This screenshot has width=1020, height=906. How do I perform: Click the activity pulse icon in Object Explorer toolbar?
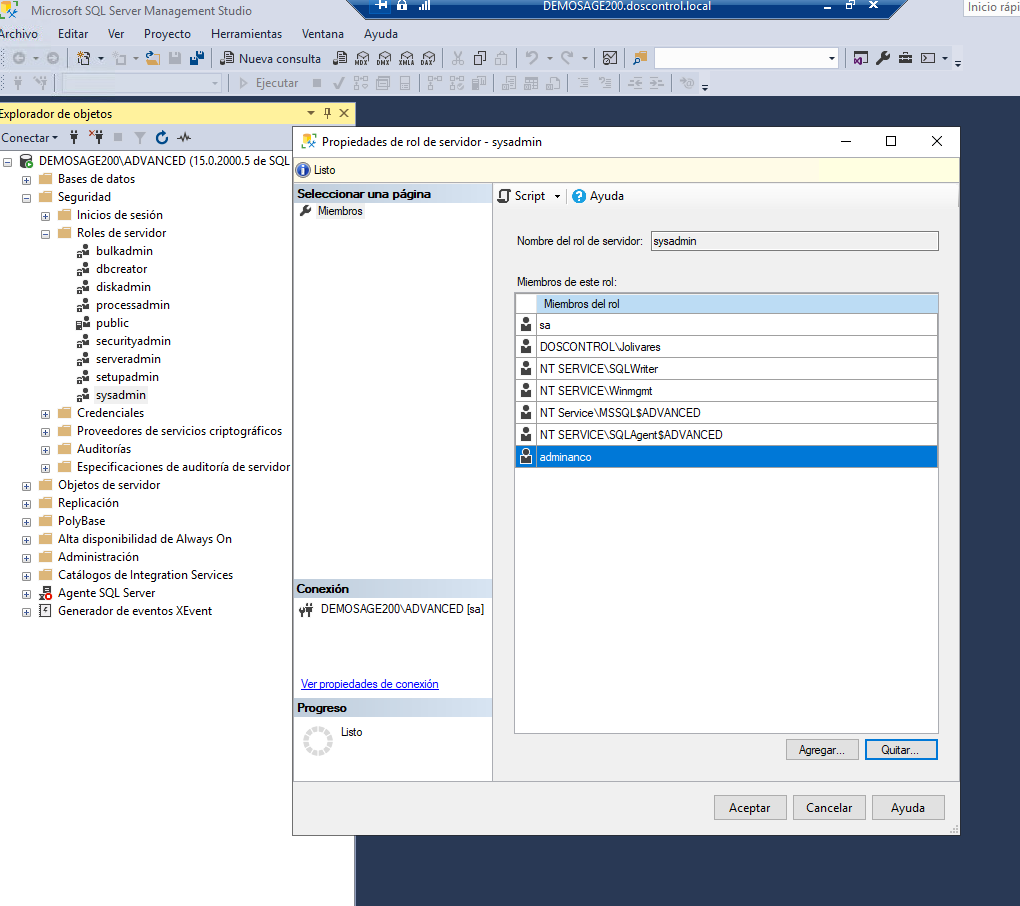[x=184, y=137]
